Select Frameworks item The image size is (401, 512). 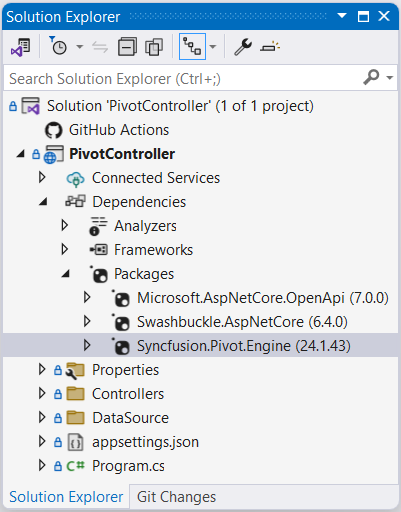coord(153,250)
